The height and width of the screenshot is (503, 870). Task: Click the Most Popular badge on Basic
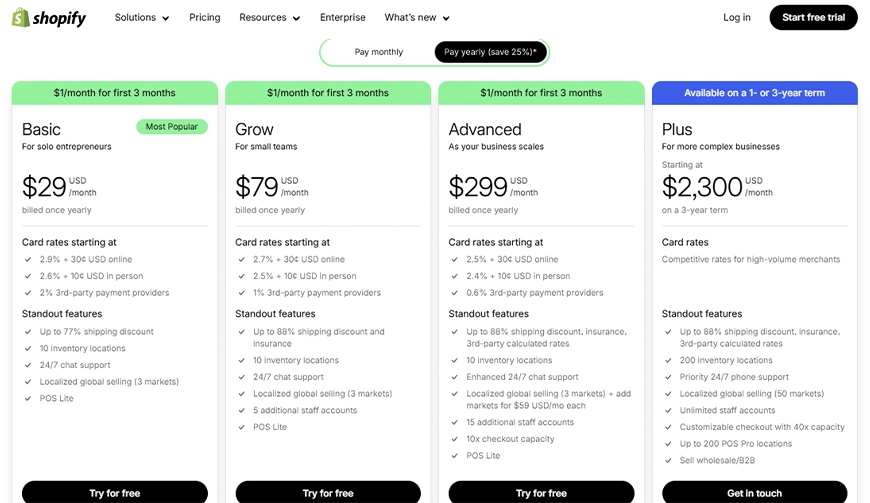[172, 127]
